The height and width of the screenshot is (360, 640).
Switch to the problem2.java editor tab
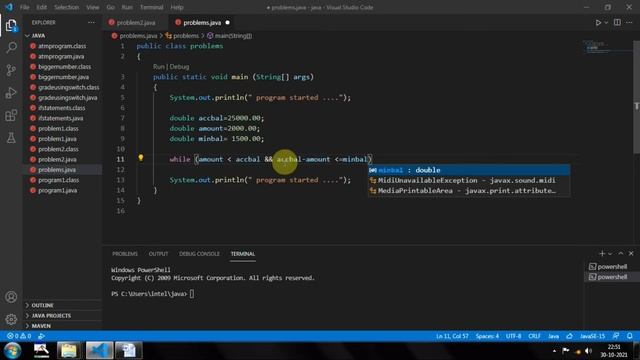(x=135, y=22)
